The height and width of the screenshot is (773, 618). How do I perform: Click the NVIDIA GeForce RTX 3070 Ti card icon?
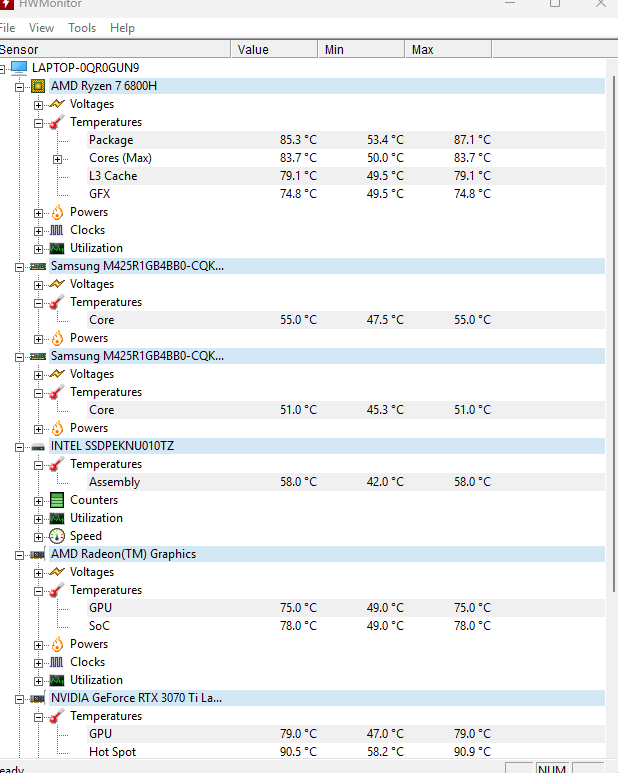click(37, 699)
